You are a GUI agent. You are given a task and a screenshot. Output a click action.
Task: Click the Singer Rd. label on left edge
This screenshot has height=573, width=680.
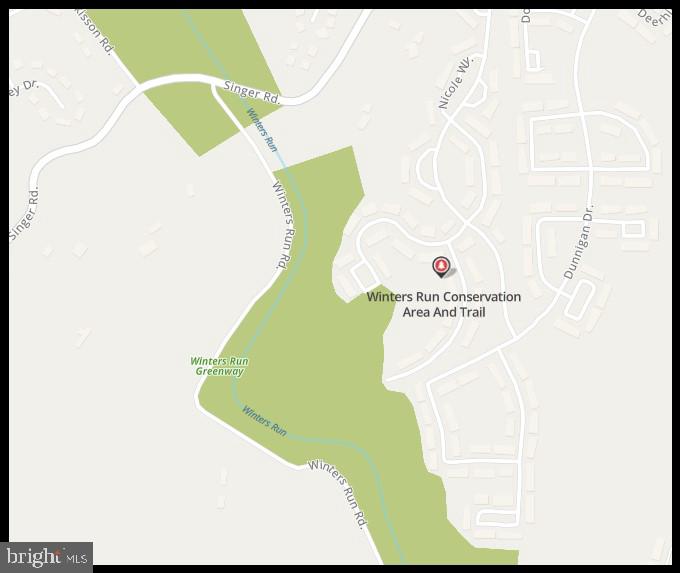pos(24,213)
